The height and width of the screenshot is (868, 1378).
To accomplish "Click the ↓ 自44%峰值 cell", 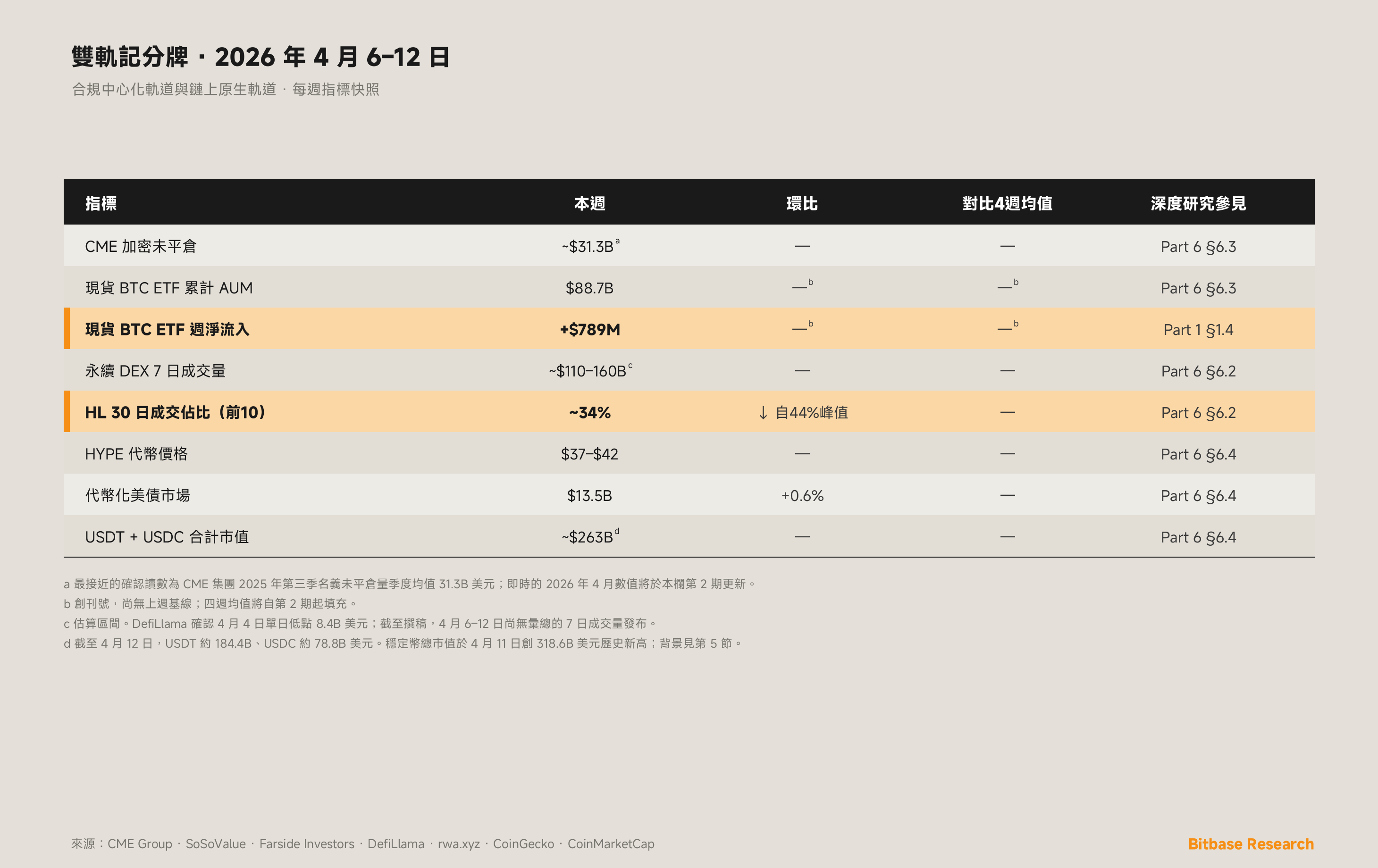I will (x=802, y=413).
